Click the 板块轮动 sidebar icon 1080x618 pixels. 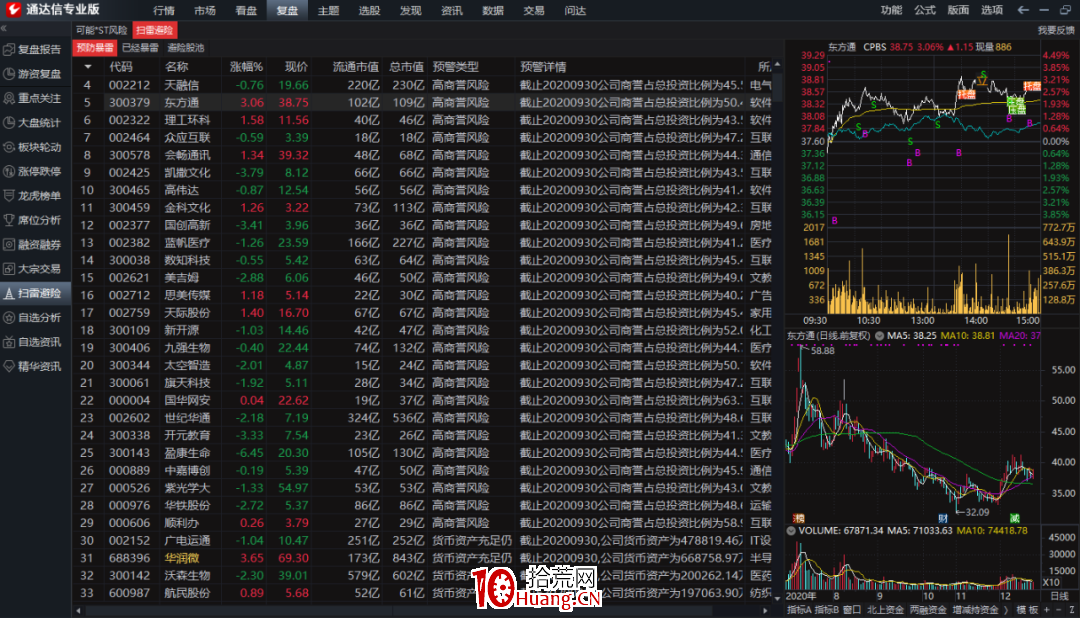coord(9,147)
